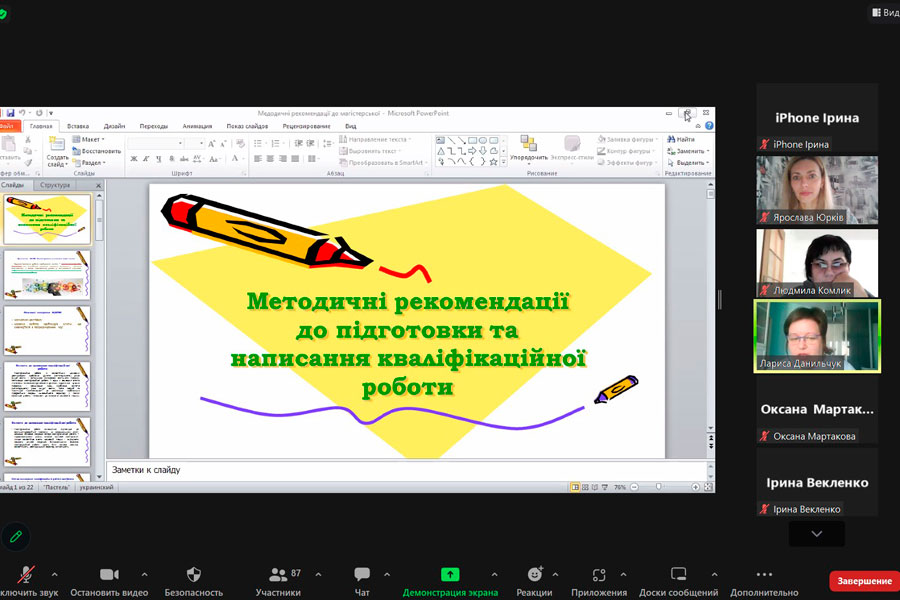
Task: Toggle Bold formatting (Ж)
Action: coord(134,159)
